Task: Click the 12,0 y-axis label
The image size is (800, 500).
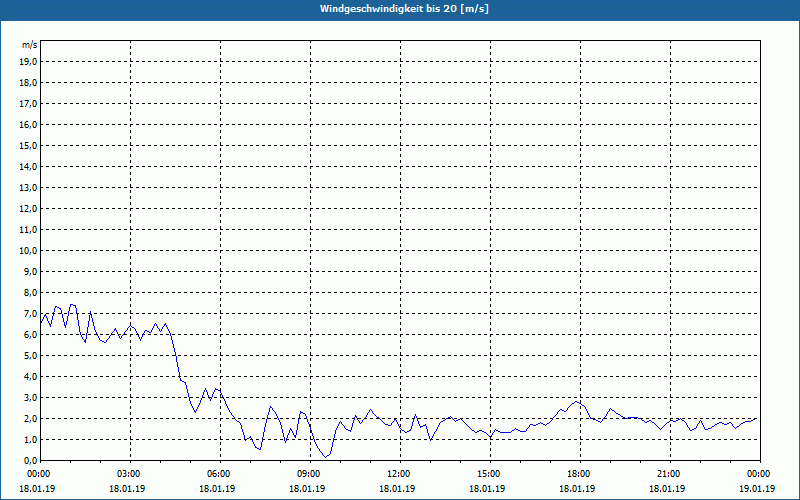Action: tap(28, 209)
